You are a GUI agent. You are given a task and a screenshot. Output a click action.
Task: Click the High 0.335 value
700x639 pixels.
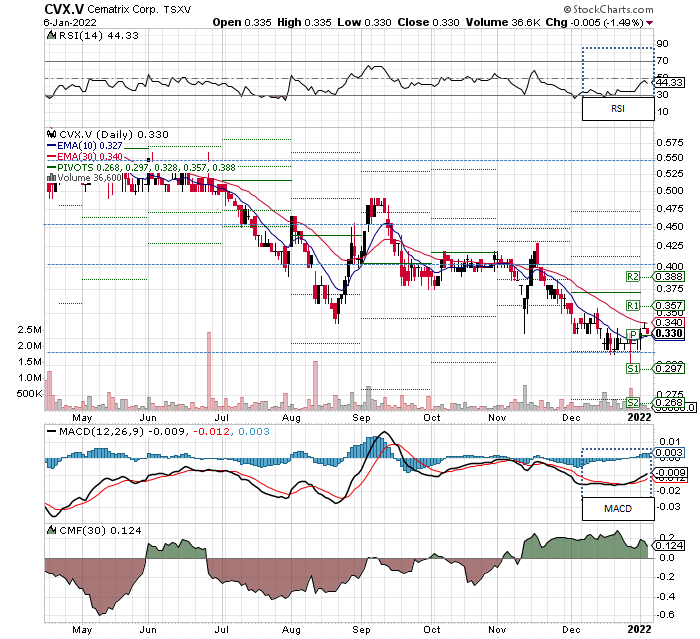click(304, 22)
